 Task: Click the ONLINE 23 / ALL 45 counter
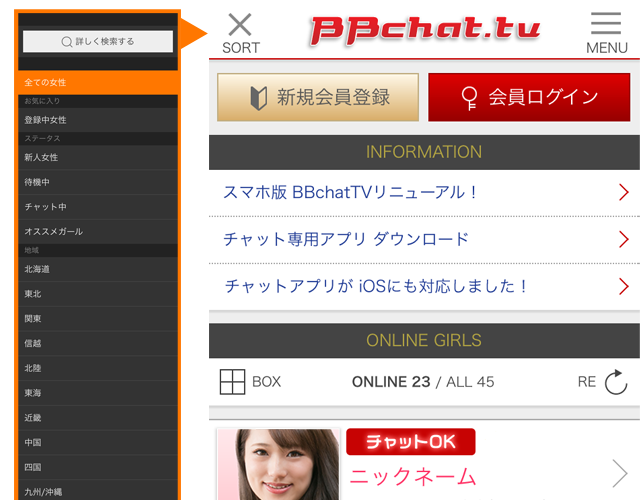click(x=423, y=382)
